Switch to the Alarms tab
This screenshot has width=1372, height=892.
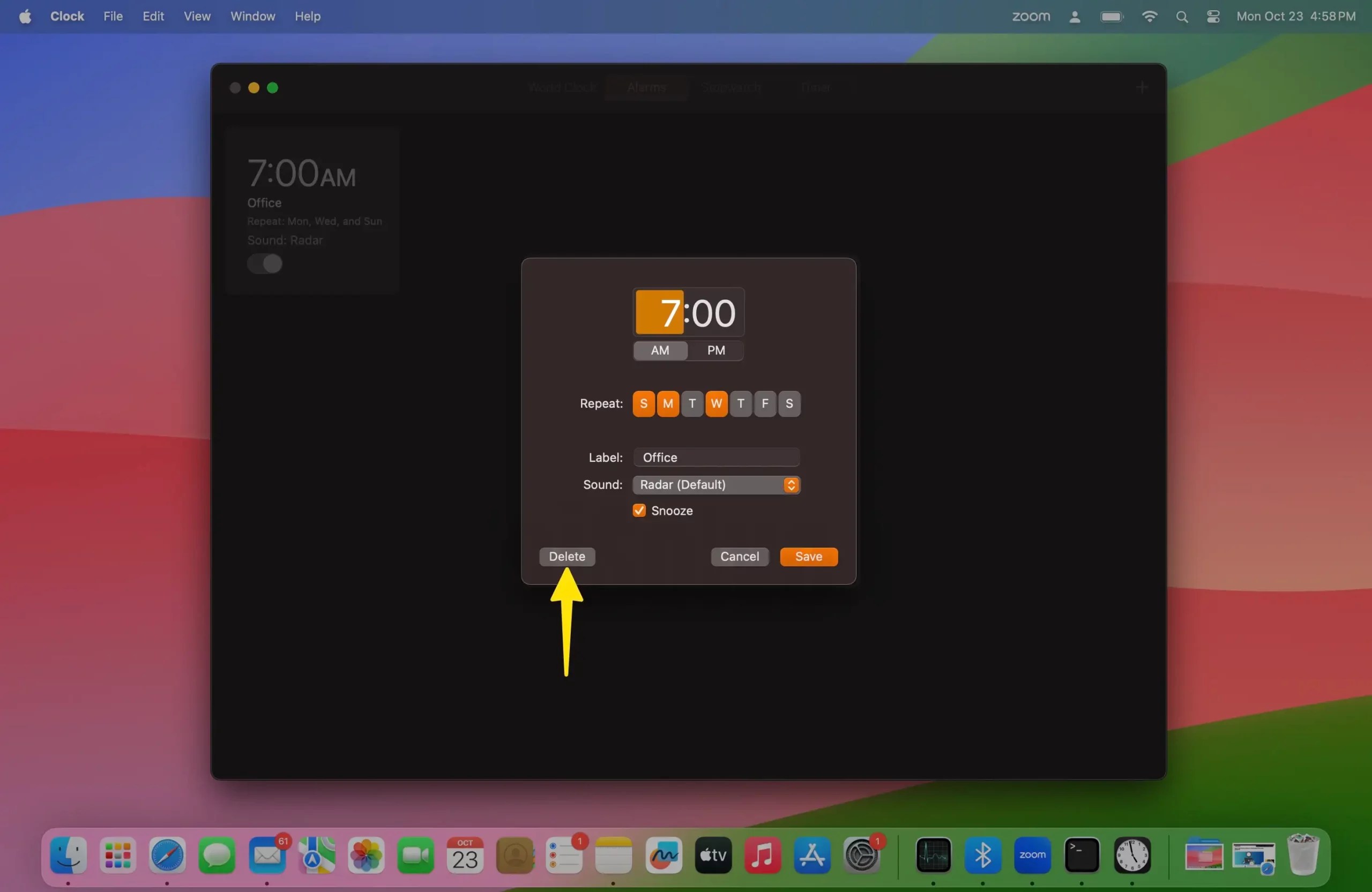pos(646,87)
